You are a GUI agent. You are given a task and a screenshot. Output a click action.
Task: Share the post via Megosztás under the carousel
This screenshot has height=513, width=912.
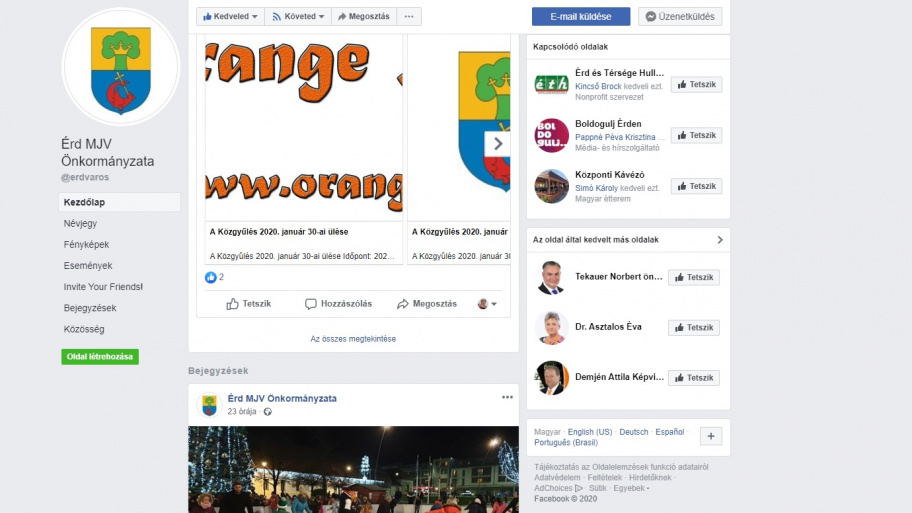tap(427, 304)
